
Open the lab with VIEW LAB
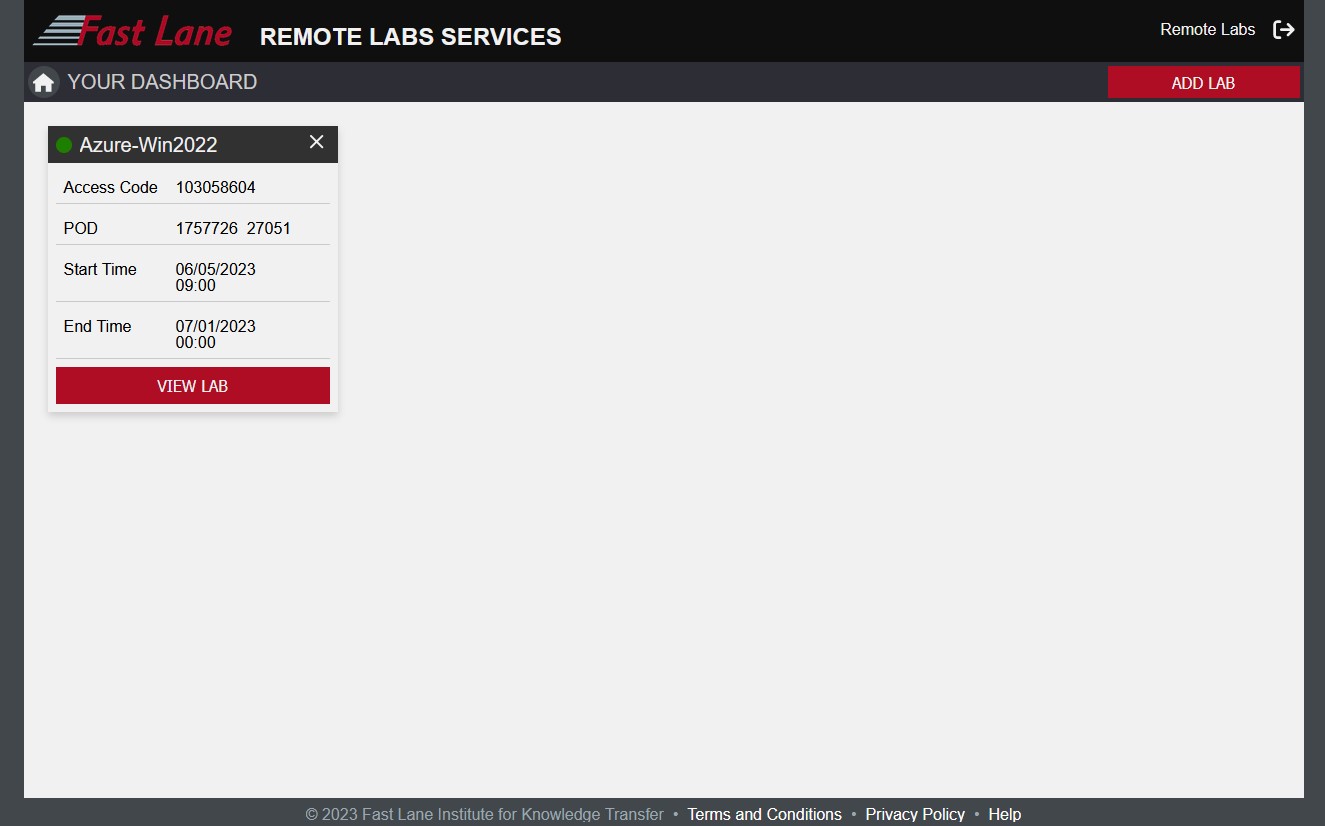coord(193,386)
